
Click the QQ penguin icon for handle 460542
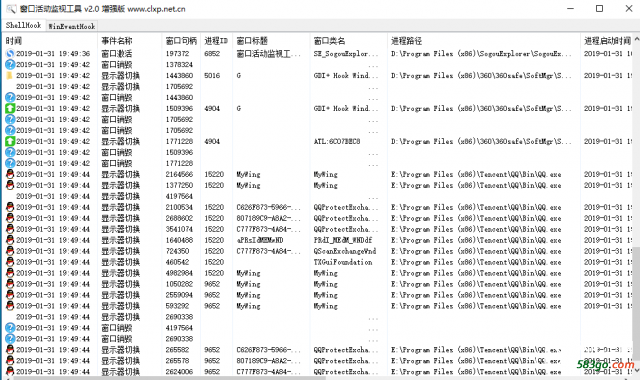pos(10,262)
